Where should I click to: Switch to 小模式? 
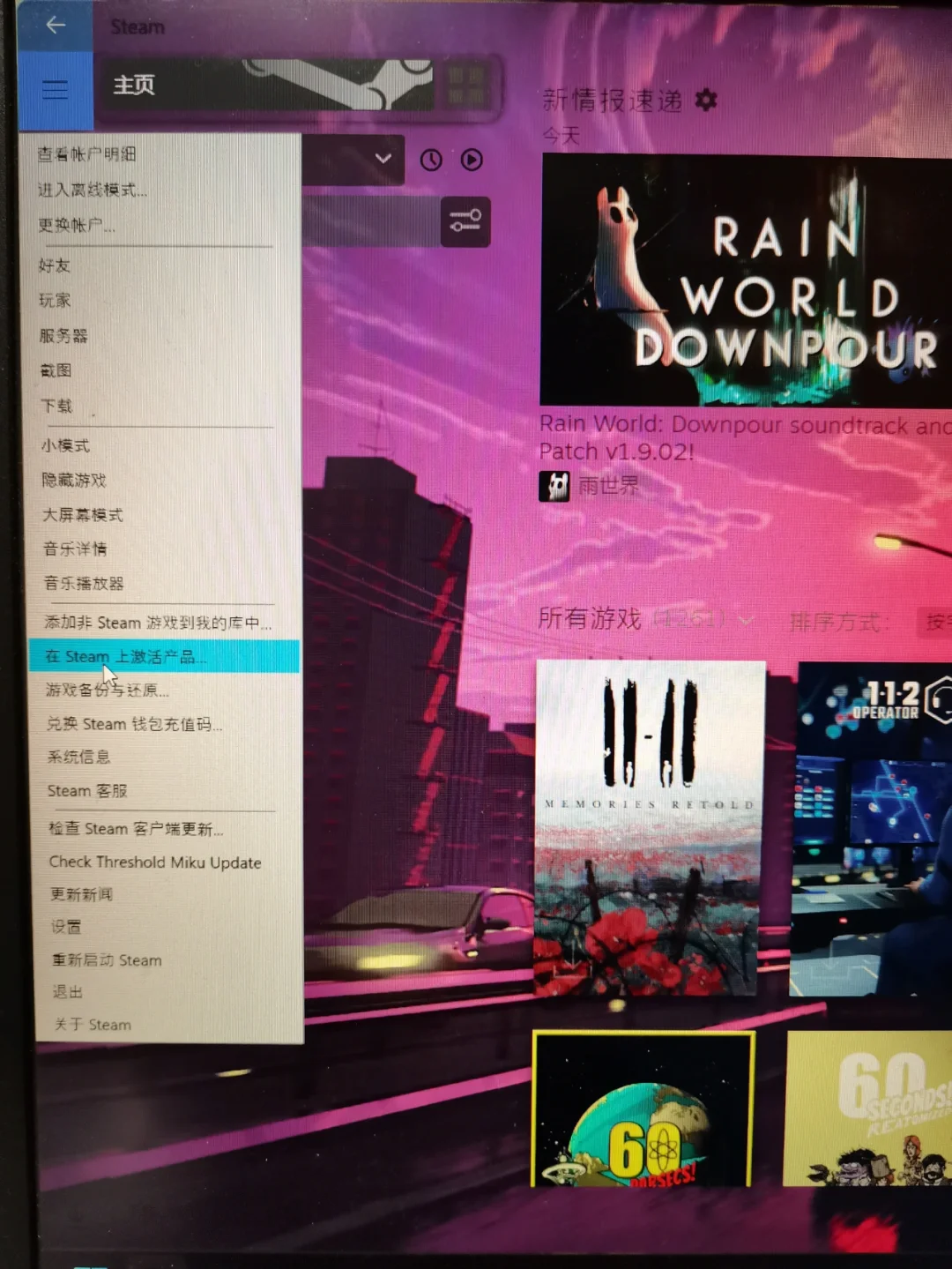[x=65, y=445]
